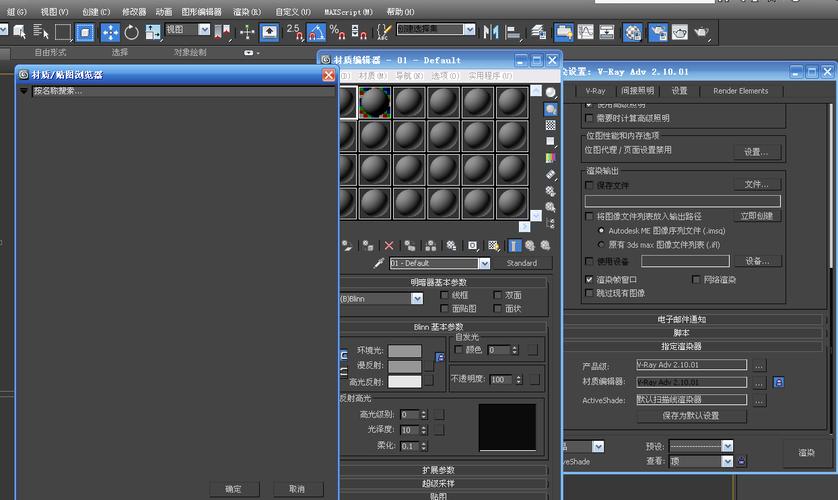The height and width of the screenshot is (500, 838).
Task: Select the Move tool in main toolbar
Action: click(x=110, y=33)
